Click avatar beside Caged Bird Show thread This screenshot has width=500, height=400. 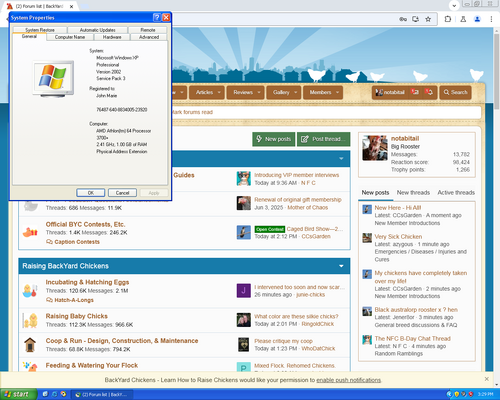click(x=243, y=232)
